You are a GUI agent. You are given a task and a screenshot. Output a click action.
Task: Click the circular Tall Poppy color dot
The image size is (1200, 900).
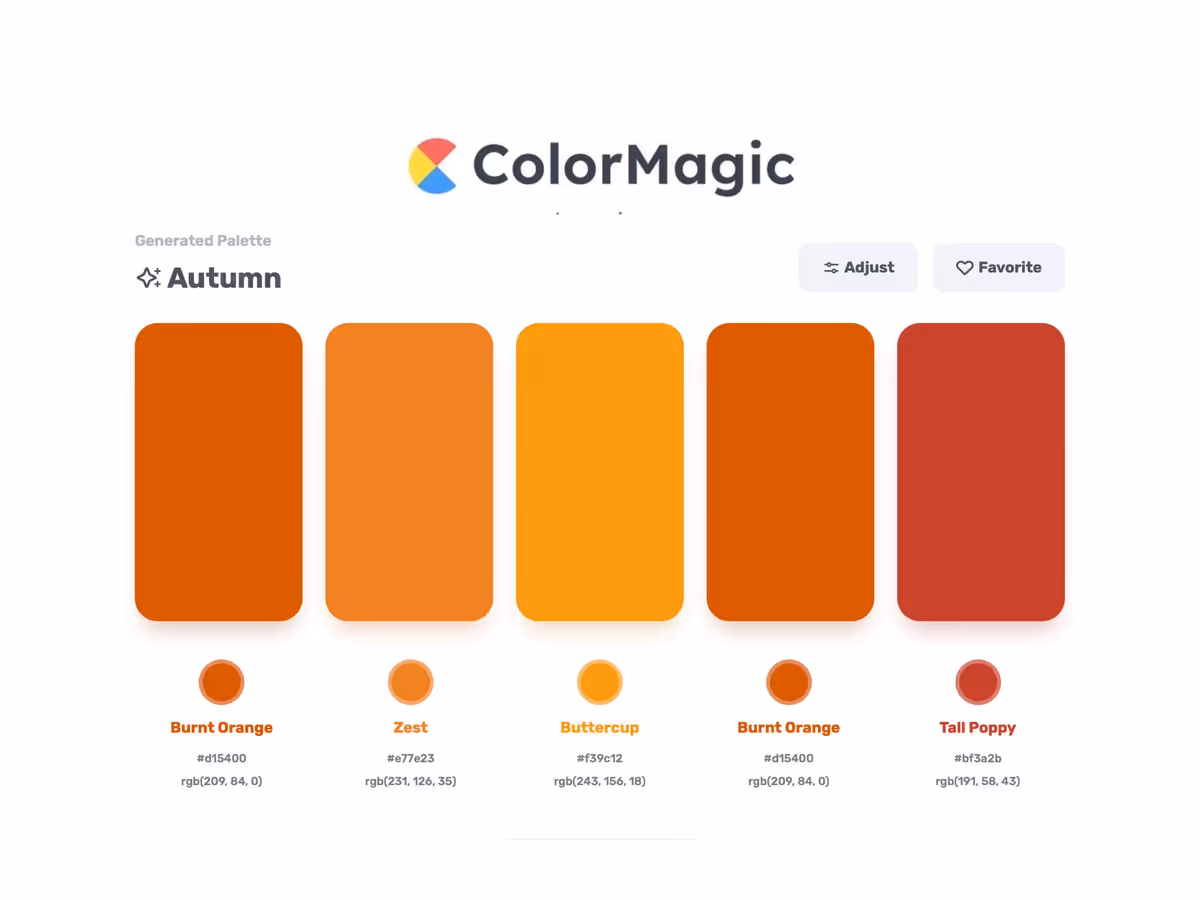click(978, 681)
